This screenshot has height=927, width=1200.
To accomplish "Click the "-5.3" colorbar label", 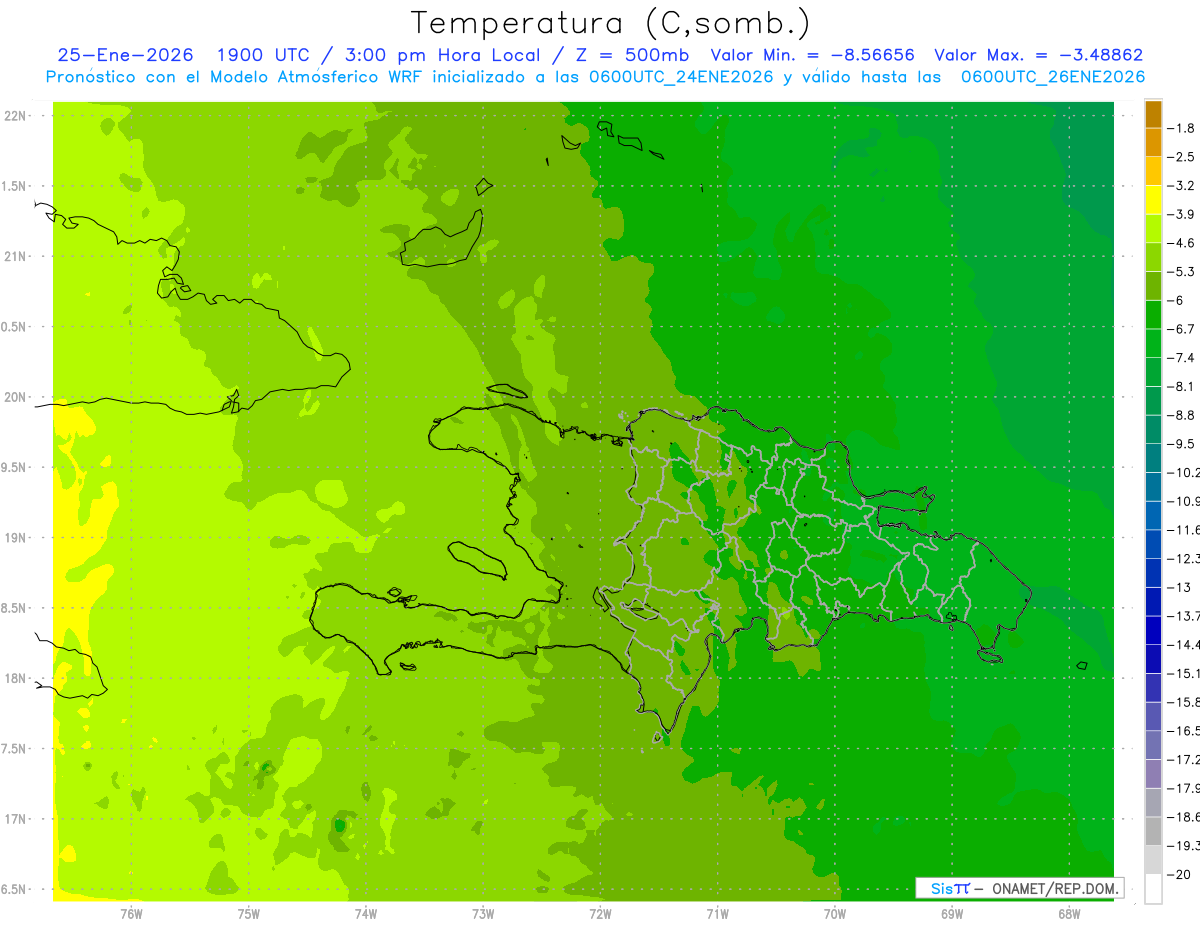I will (x=1181, y=272).
